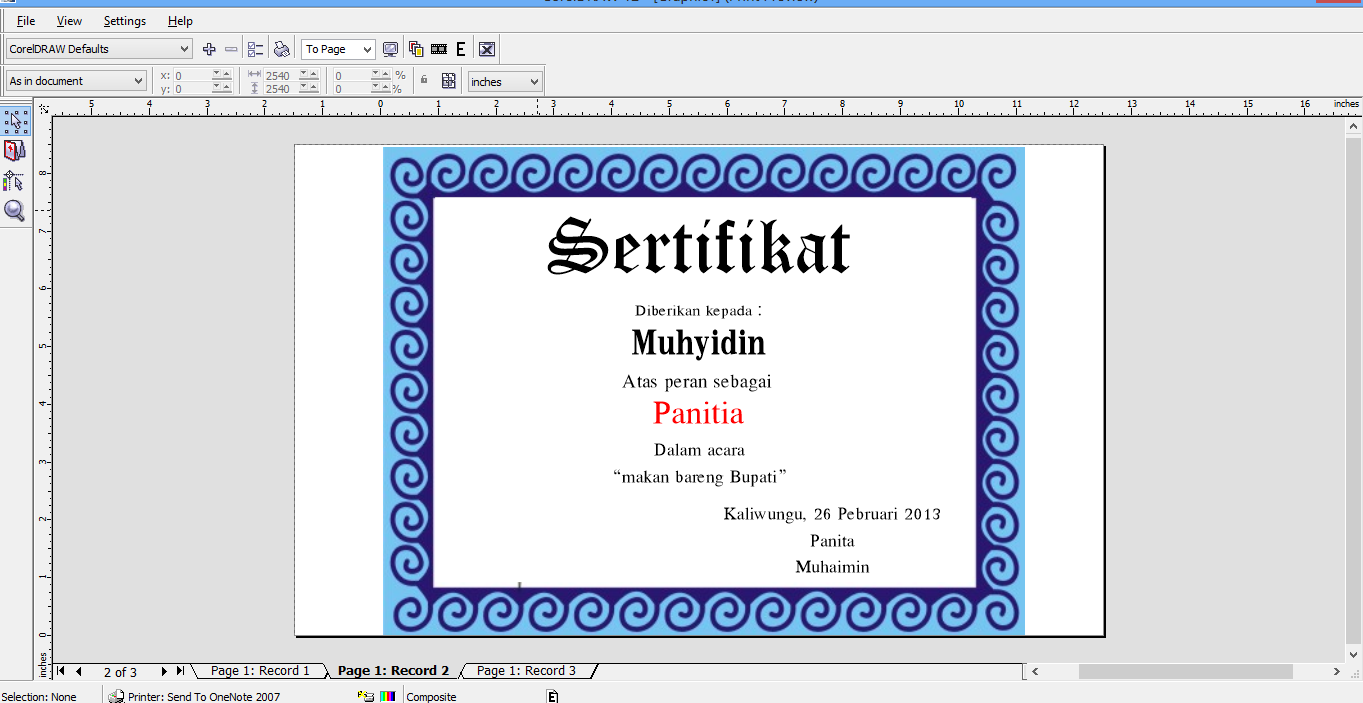Image resolution: width=1363 pixels, height=703 pixels.
Task: Jump to first page with navigation arrow
Action: (60, 671)
